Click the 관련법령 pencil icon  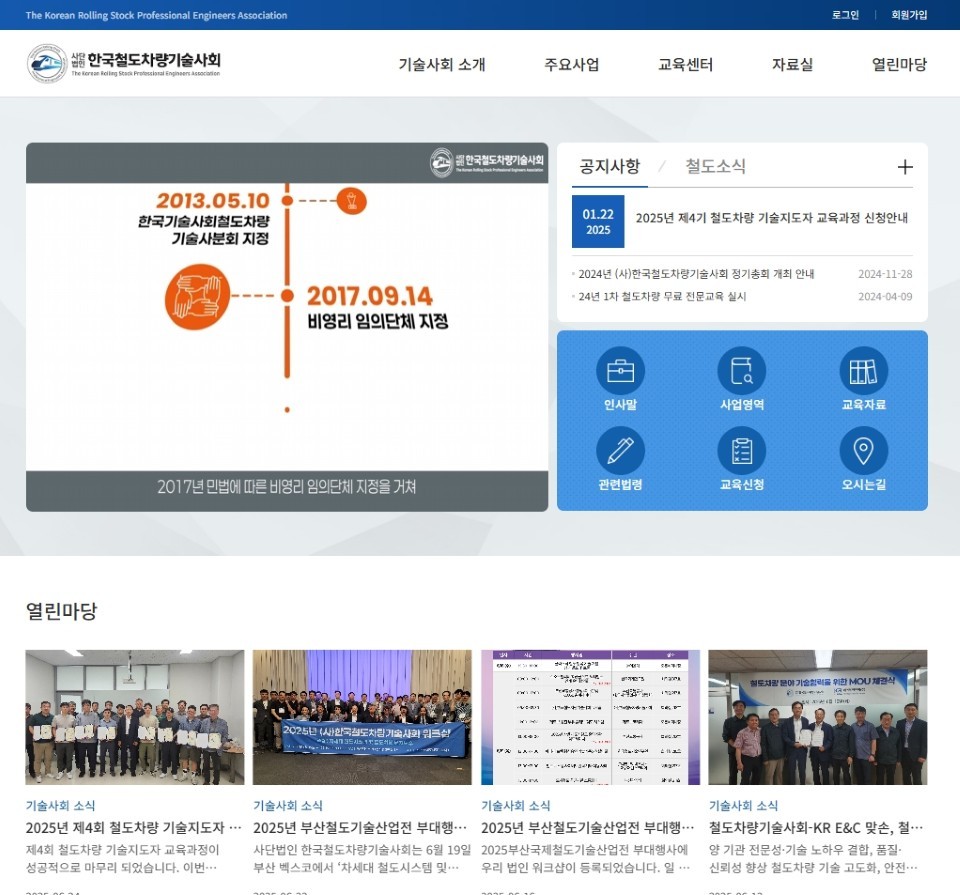pyautogui.click(x=620, y=451)
